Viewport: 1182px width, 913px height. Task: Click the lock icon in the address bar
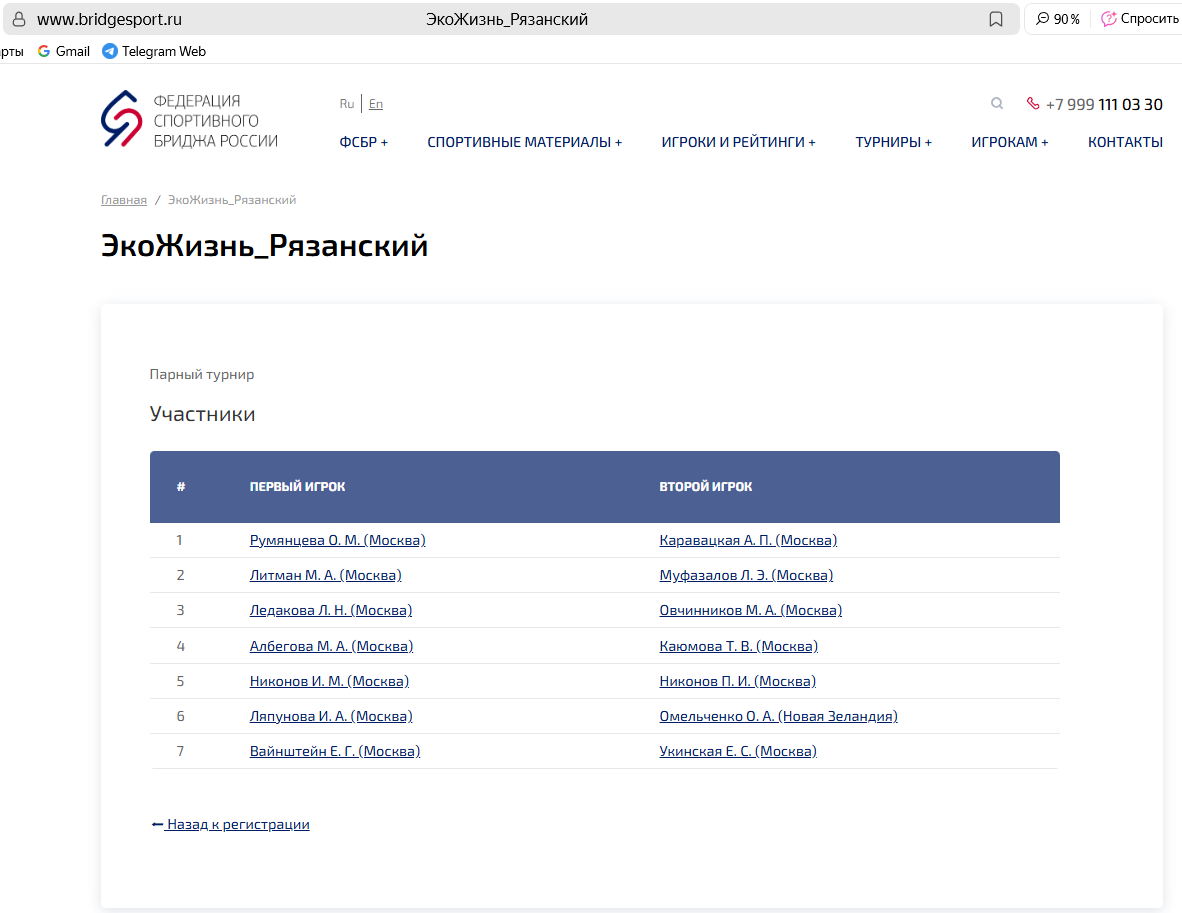pyautogui.click(x=19, y=20)
